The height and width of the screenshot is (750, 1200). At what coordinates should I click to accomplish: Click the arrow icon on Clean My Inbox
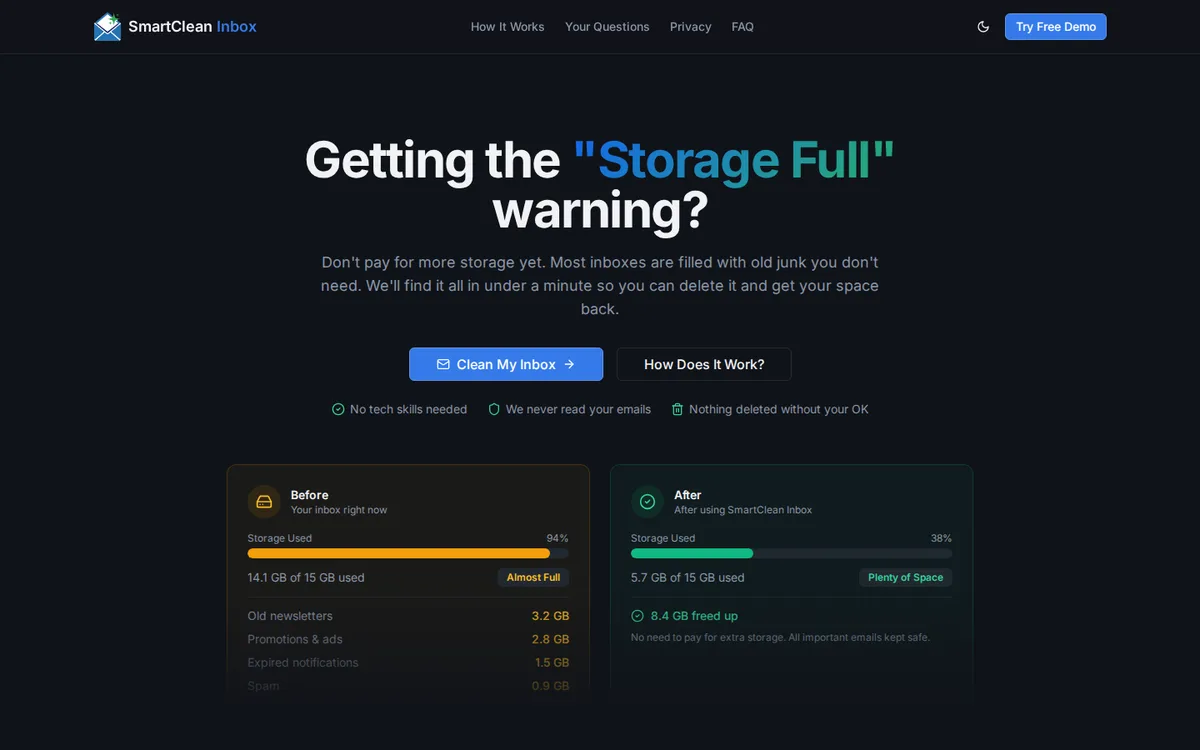(x=569, y=365)
